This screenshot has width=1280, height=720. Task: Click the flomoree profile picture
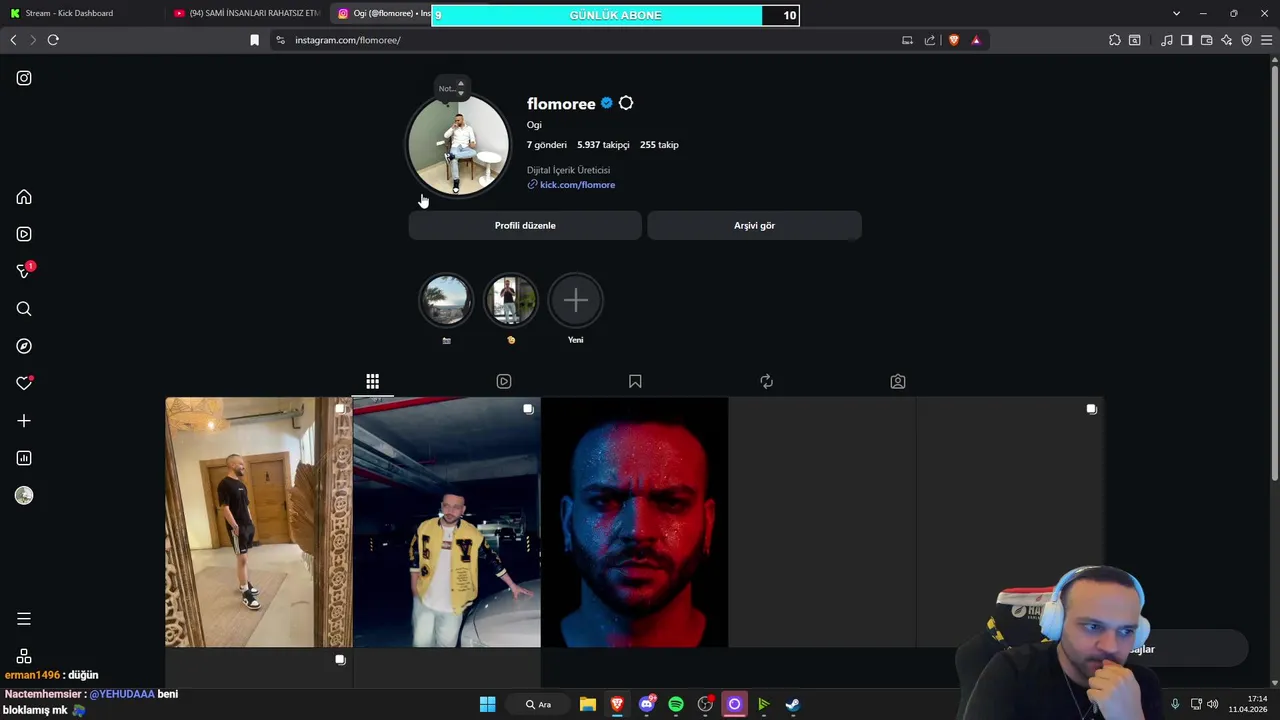coord(458,145)
